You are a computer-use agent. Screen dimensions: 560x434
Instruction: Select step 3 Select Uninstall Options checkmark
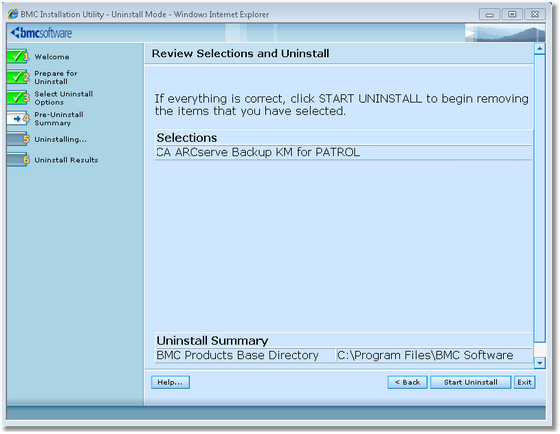(x=17, y=98)
